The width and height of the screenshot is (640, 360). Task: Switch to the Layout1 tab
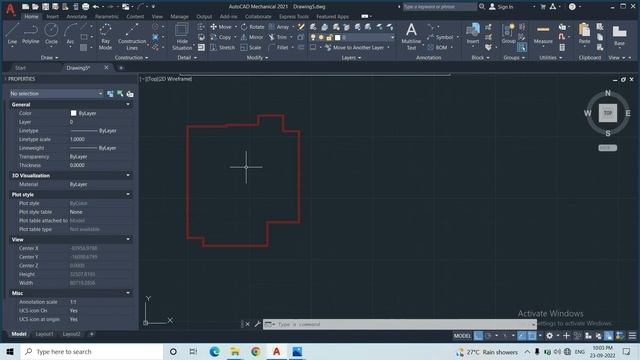(44, 334)
